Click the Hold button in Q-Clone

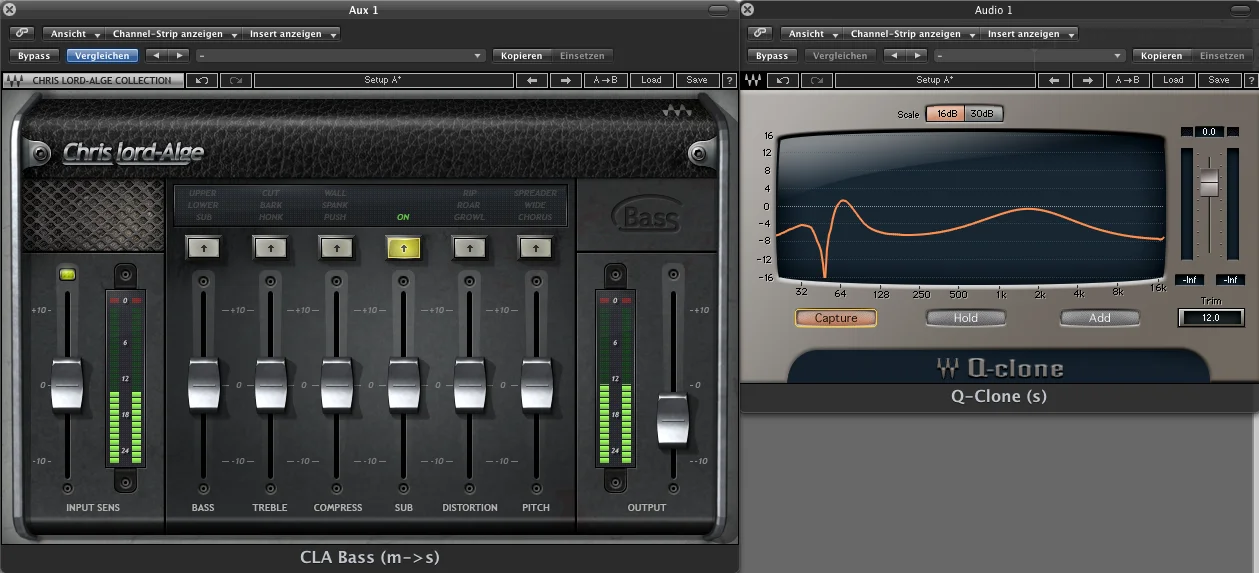click(965, 318)
